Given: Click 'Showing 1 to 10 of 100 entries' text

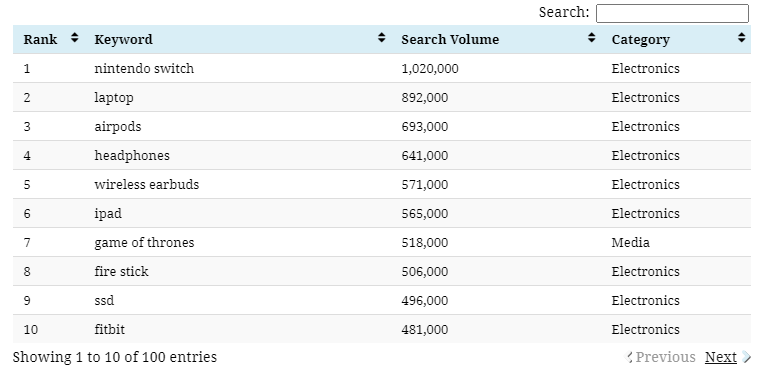Looking at the screenshot, I should pyautogui.click(x=115, y=357).
